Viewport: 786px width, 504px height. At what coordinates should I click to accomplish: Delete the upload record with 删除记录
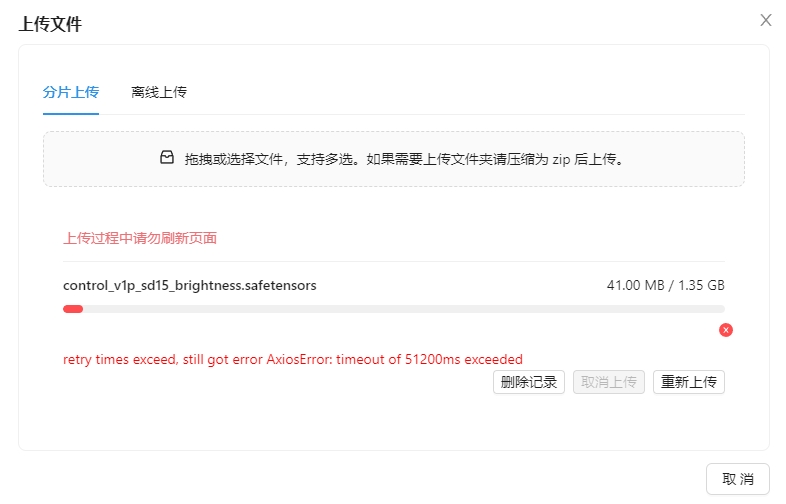coord(528,382)
